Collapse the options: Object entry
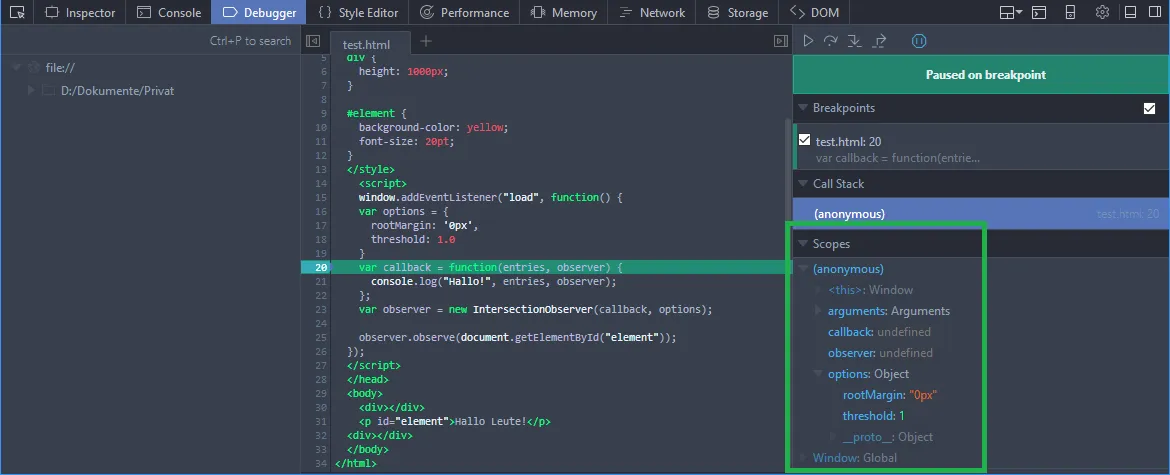 (x=819, y=374)
